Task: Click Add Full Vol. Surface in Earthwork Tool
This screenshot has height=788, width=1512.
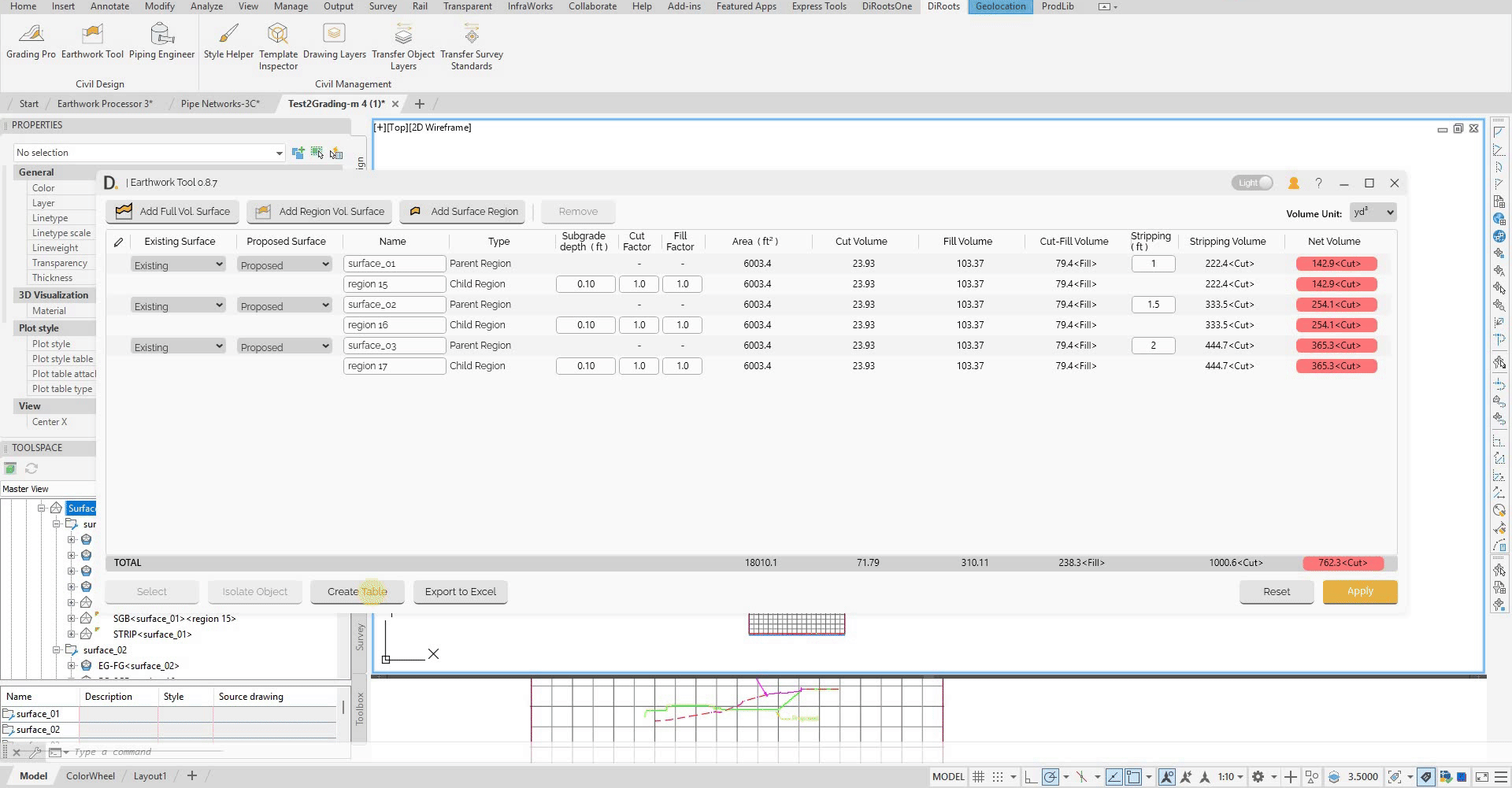Action: click(172, 212)
